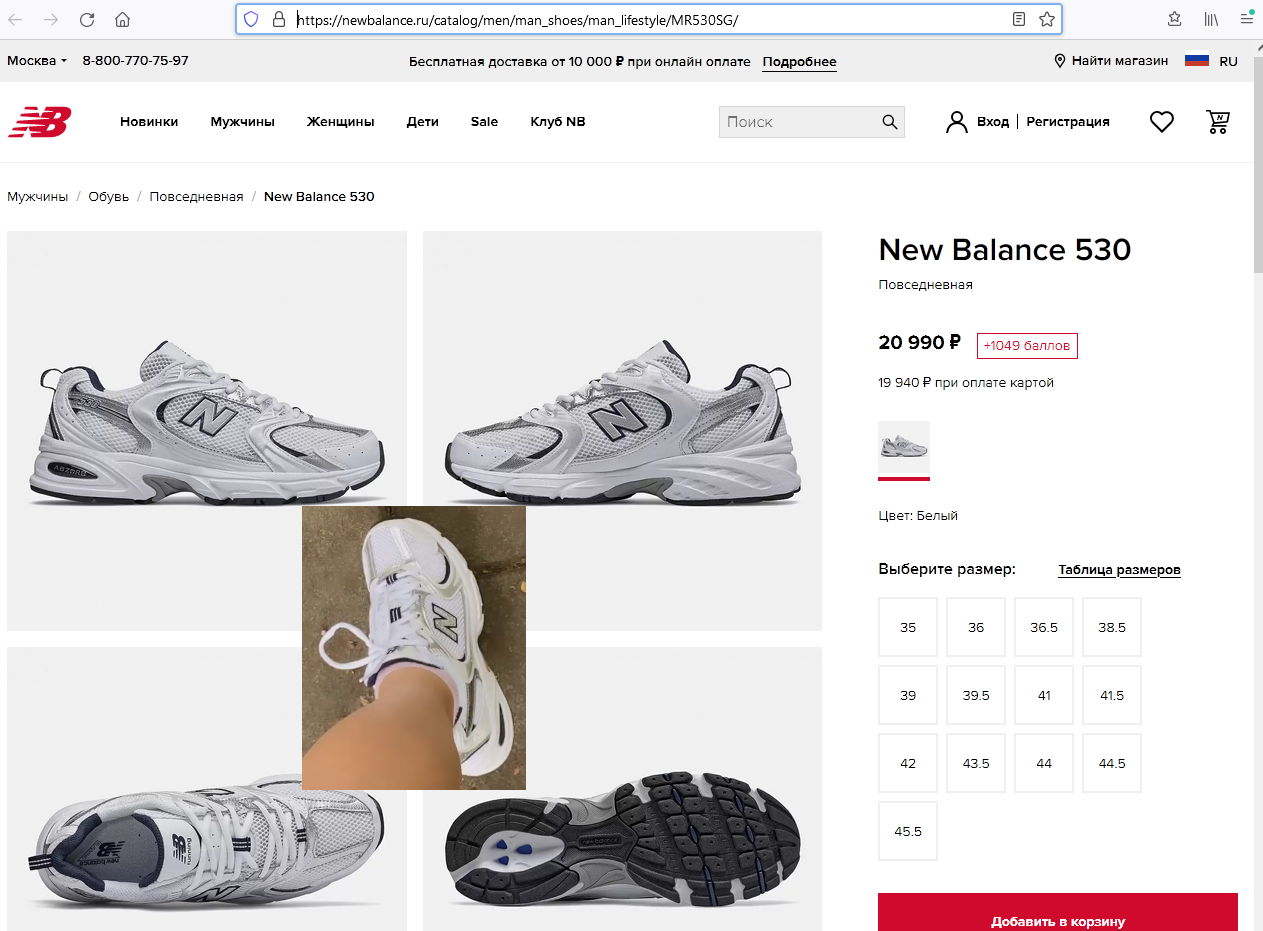Open the shopping cart icon
Viewport: 1263px width, 931px height.
tap(1218, 122)
